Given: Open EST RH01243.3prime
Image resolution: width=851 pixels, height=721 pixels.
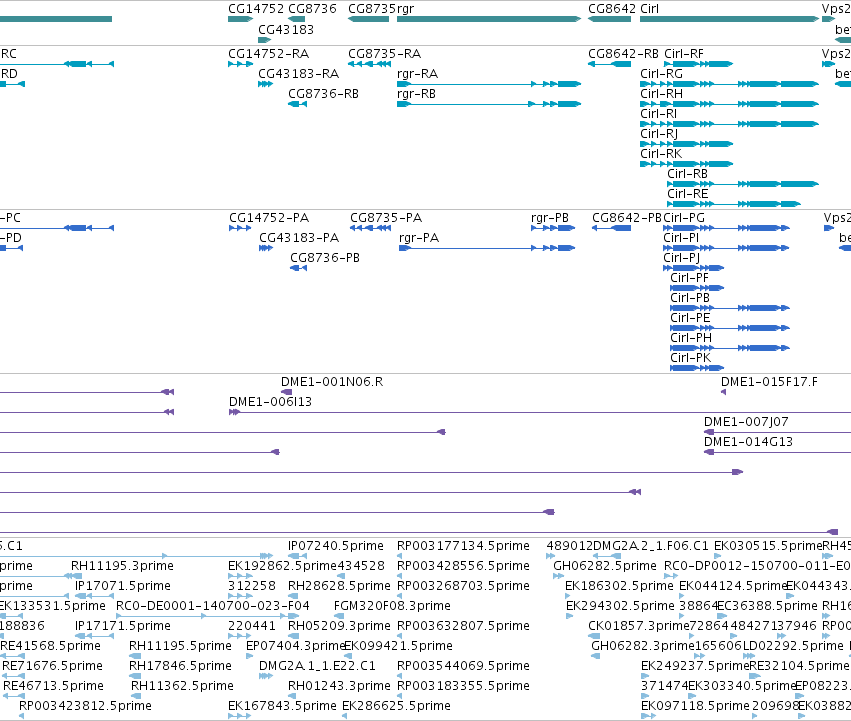Looking at the screenshot, I should (x=339, y=687).
